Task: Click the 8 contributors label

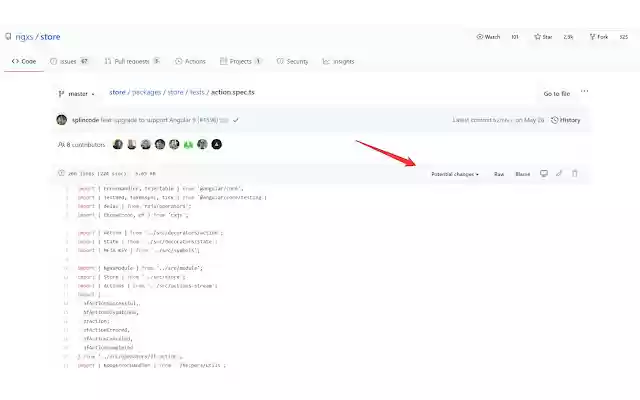Action: coord(82,144)
